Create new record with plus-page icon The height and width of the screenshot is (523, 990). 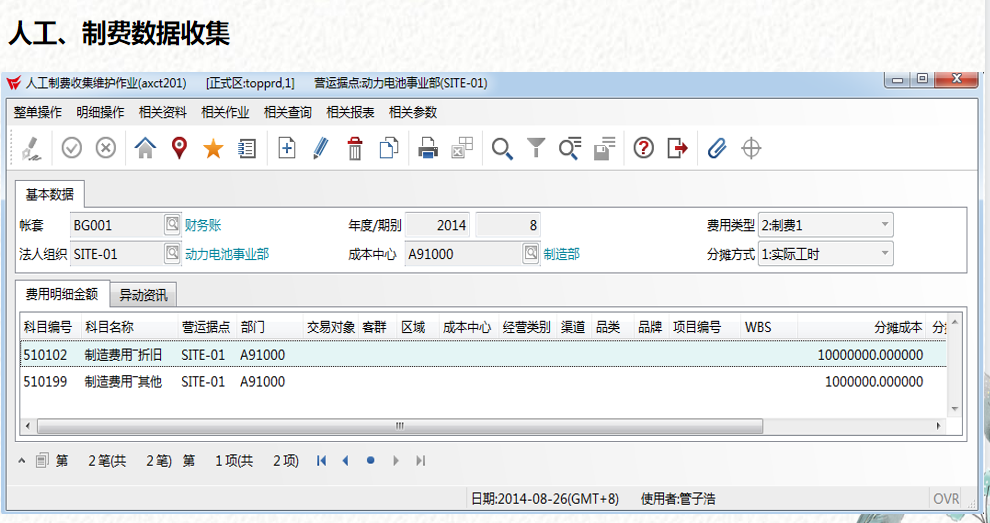(287, 148)
